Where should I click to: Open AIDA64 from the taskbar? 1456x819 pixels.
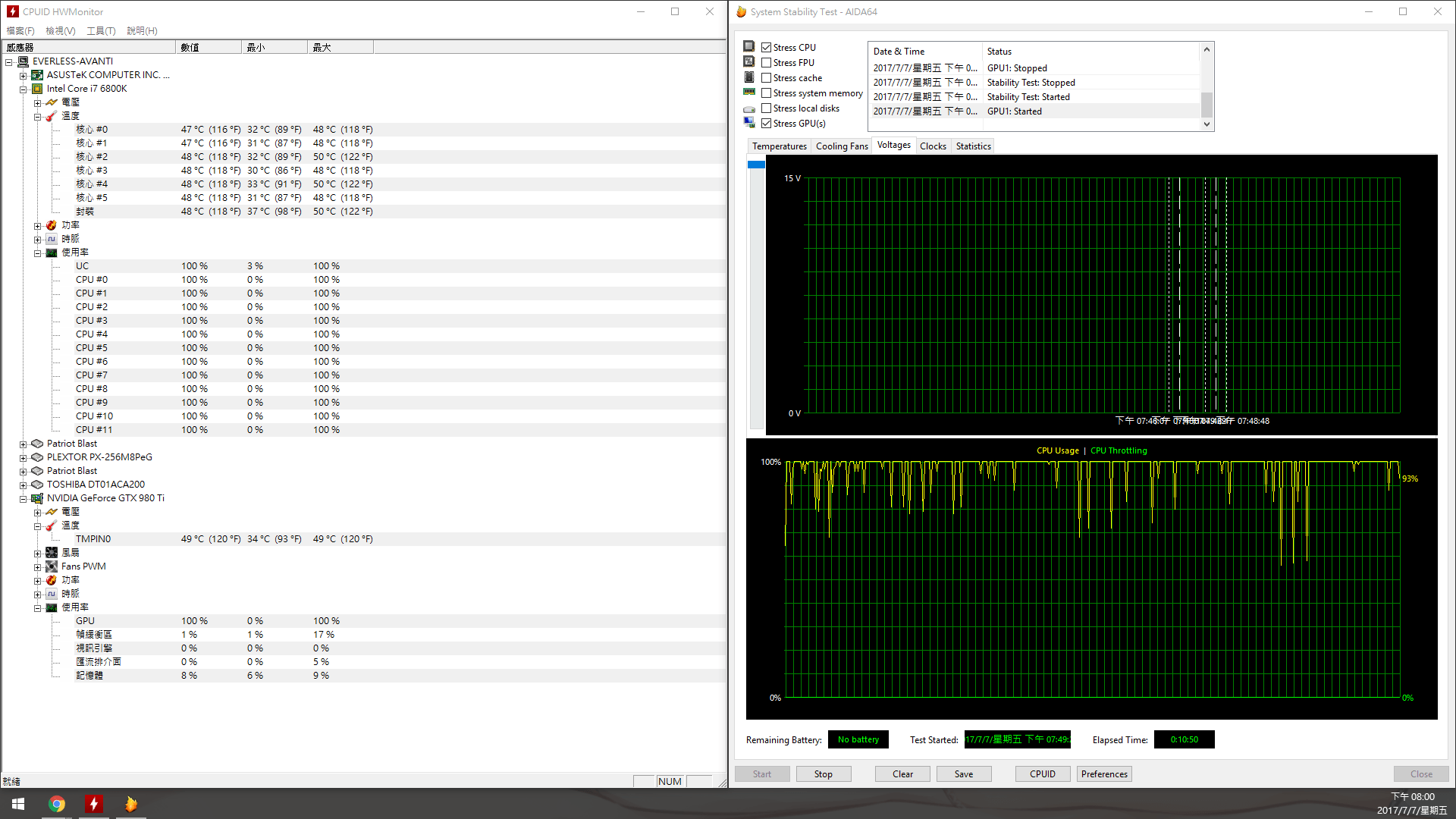[x=130, y=804]
